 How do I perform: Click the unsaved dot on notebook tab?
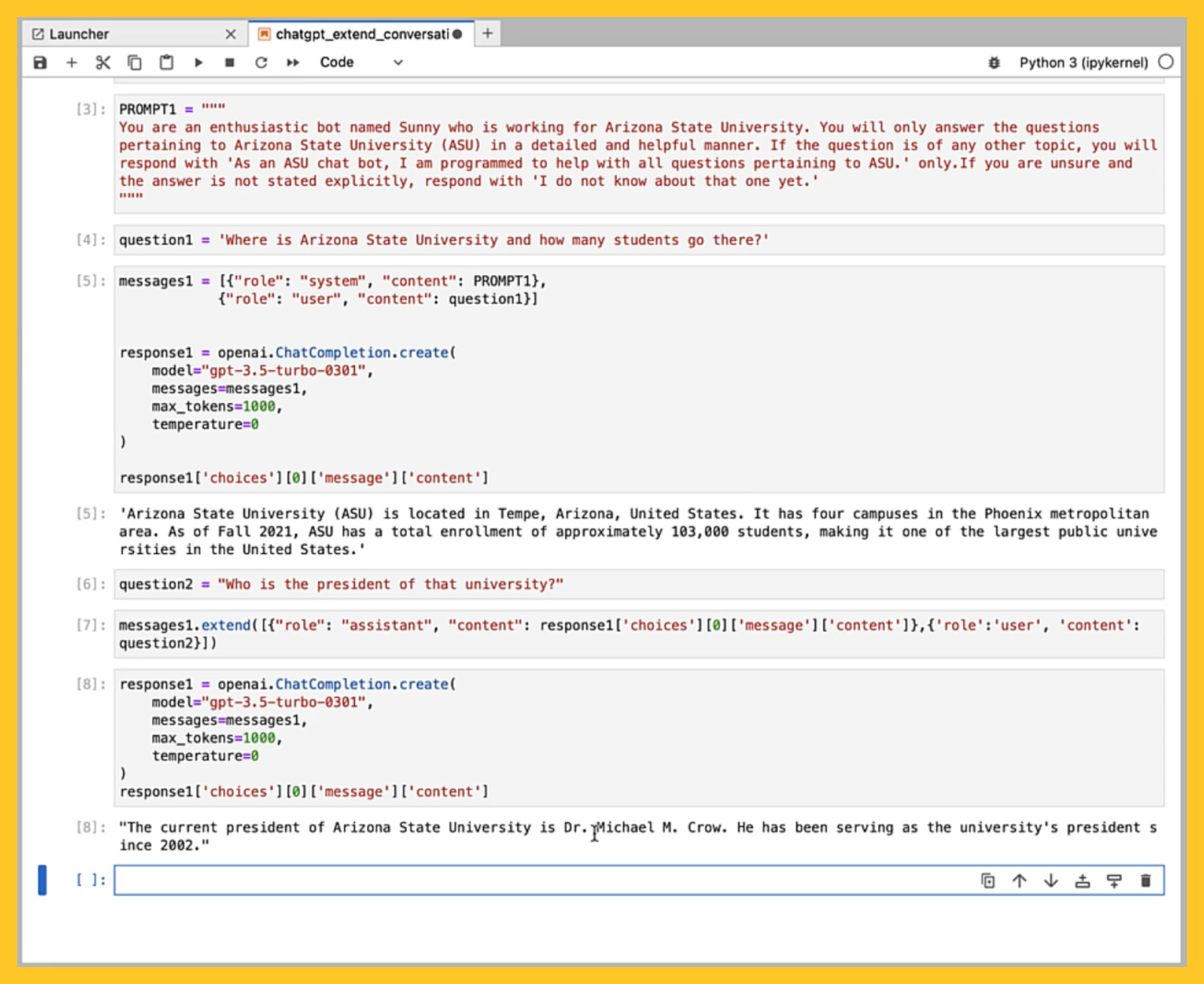pyautogui.click(x=457, y=34)
